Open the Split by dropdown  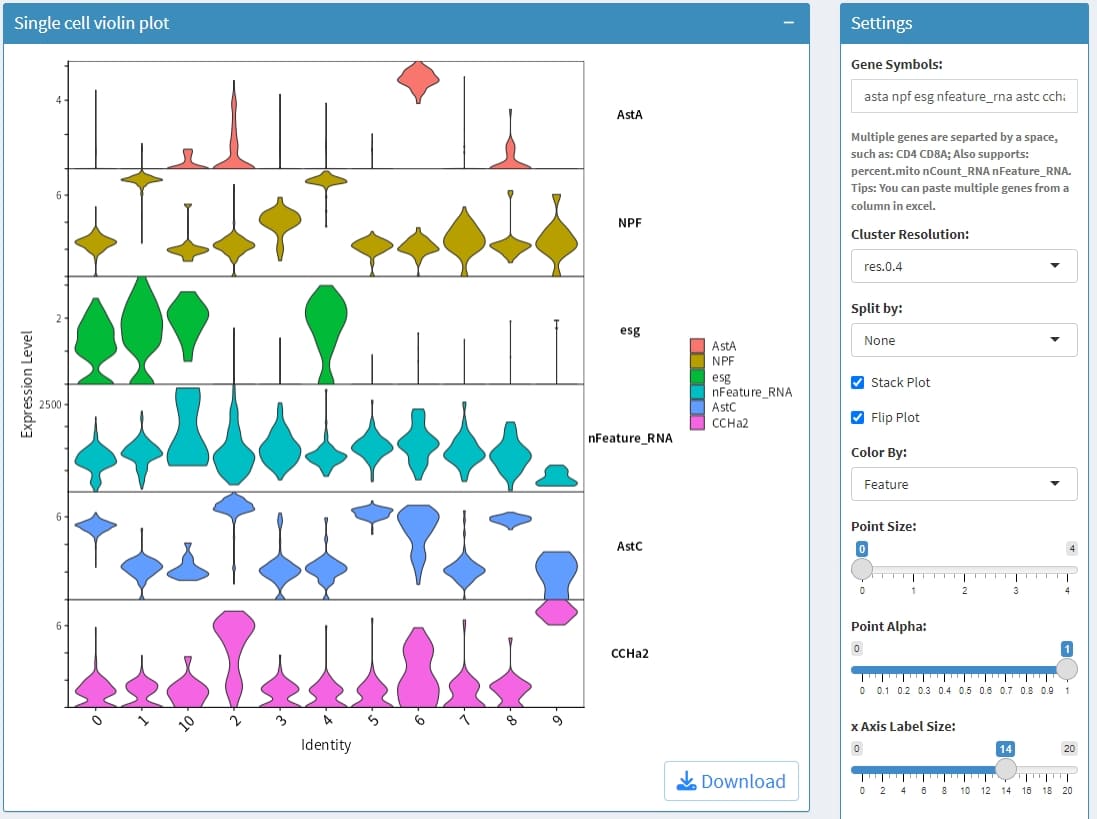963,340
